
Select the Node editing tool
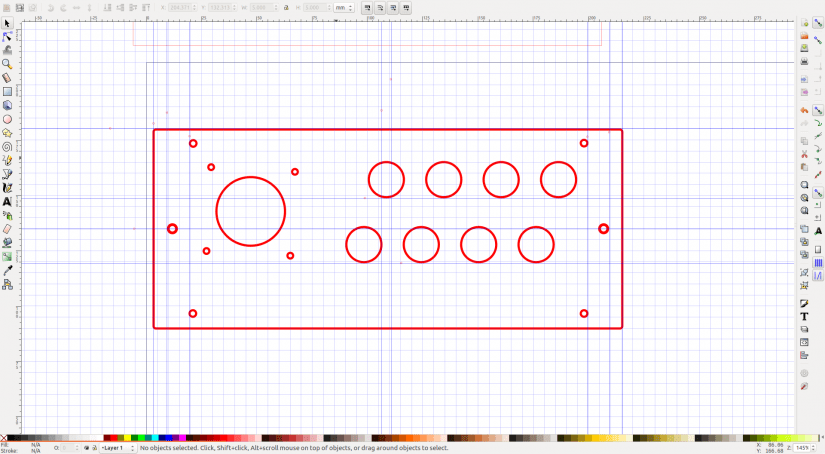[x=7, y=37]
